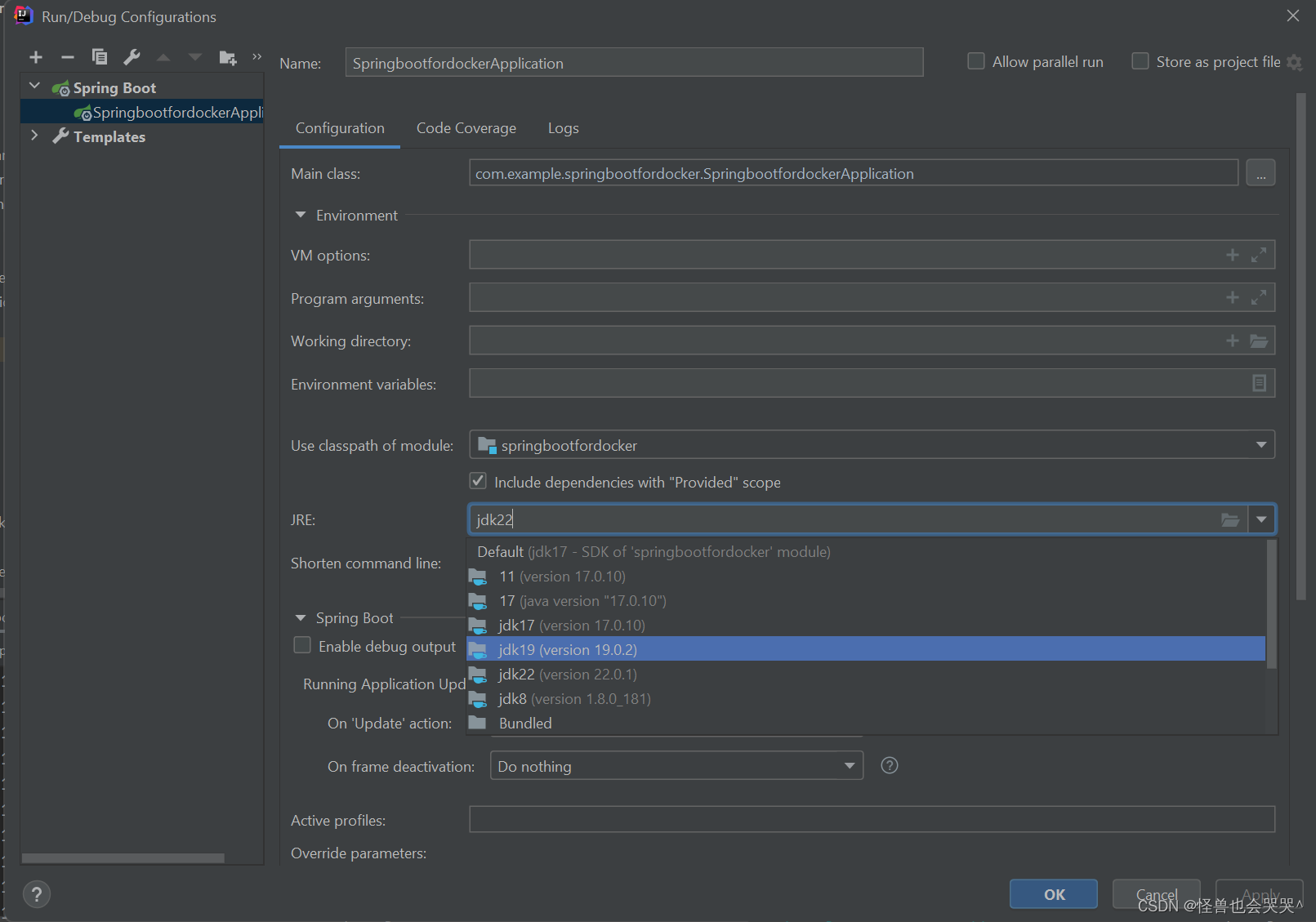Select the Spring Boot tree item label
This screenshot has width=1316, height=922.
(114, 88)
